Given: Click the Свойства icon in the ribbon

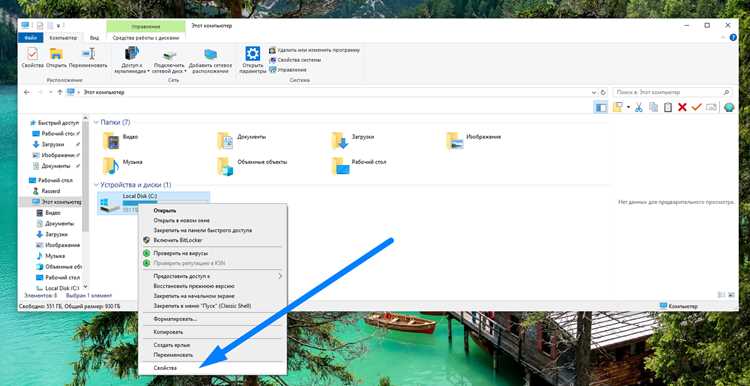Looking at the screenshot, I should (x=33, y=53).
